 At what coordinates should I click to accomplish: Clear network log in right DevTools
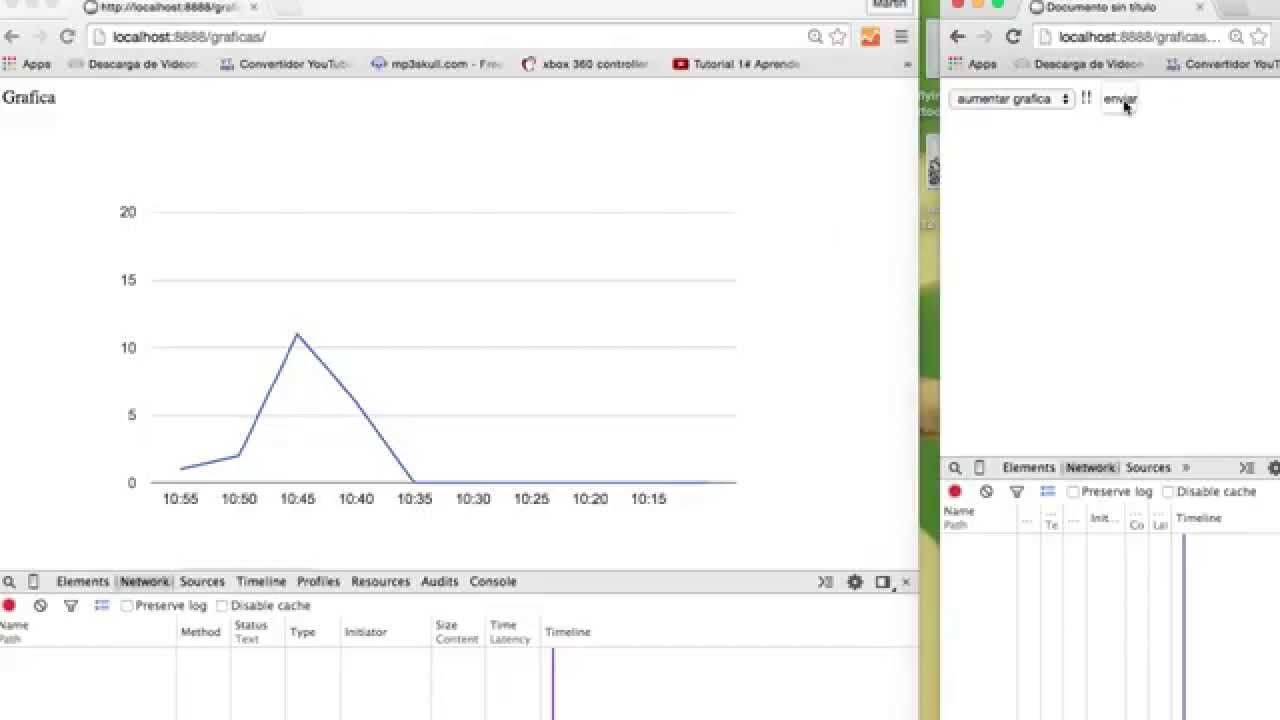click(986, 492)
